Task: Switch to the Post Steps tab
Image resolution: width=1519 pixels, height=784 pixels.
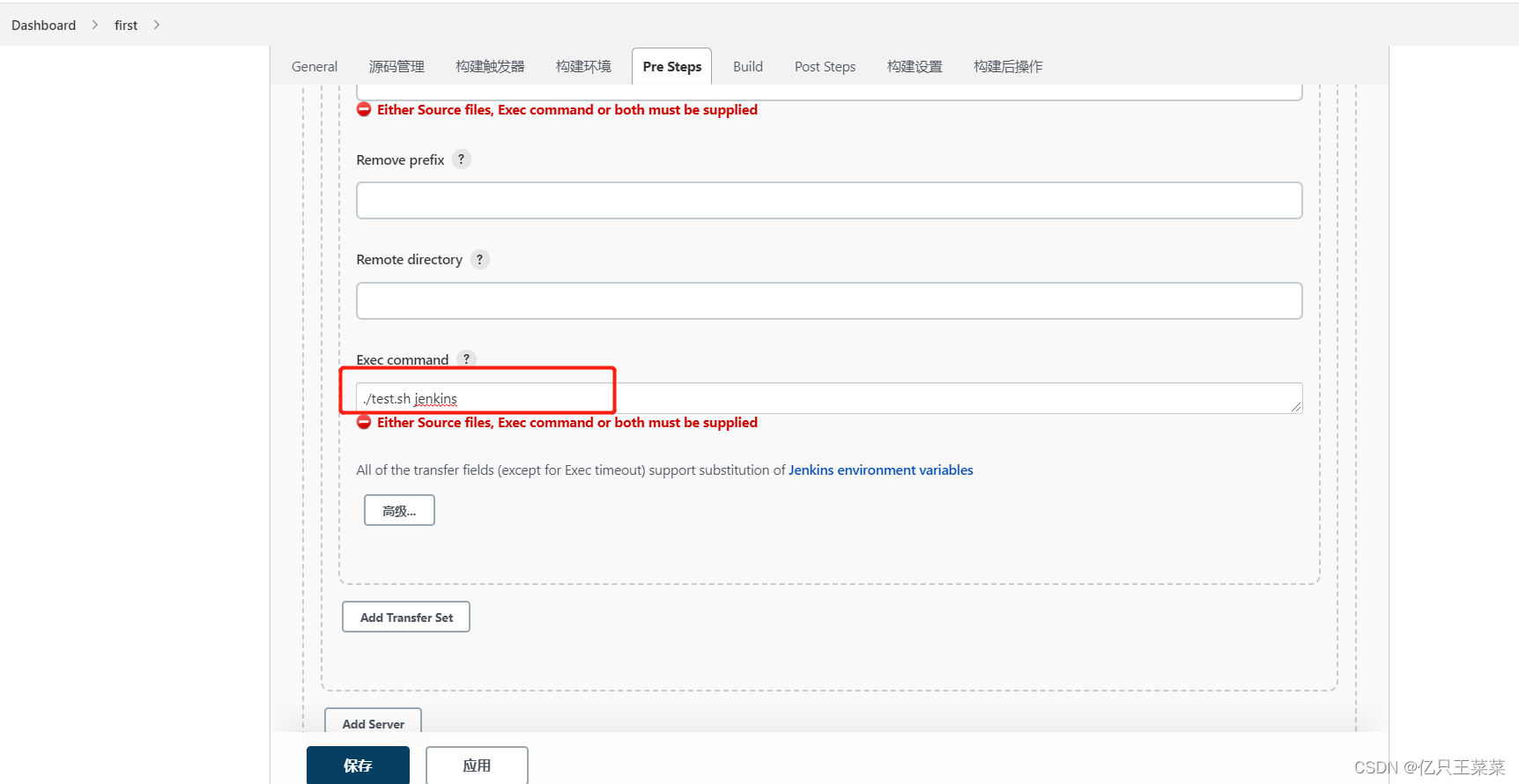Action: (825, 67)
